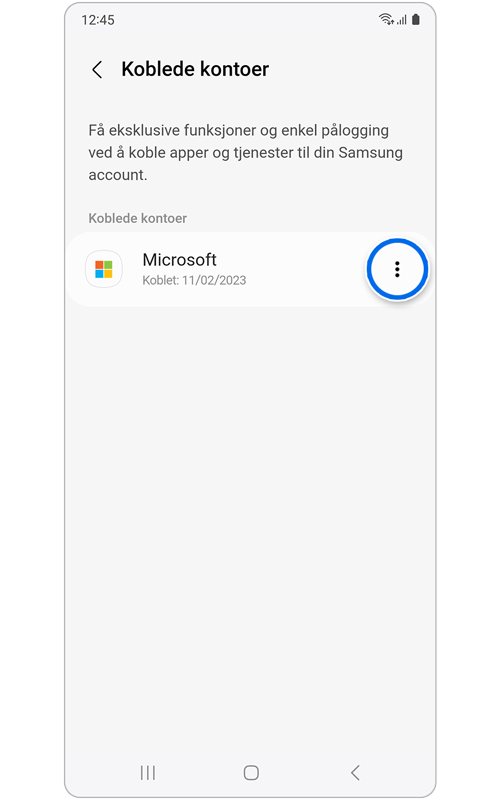Tap the home button in navigation bar
This screenshot has height=800, width=500.
[251, 772]
